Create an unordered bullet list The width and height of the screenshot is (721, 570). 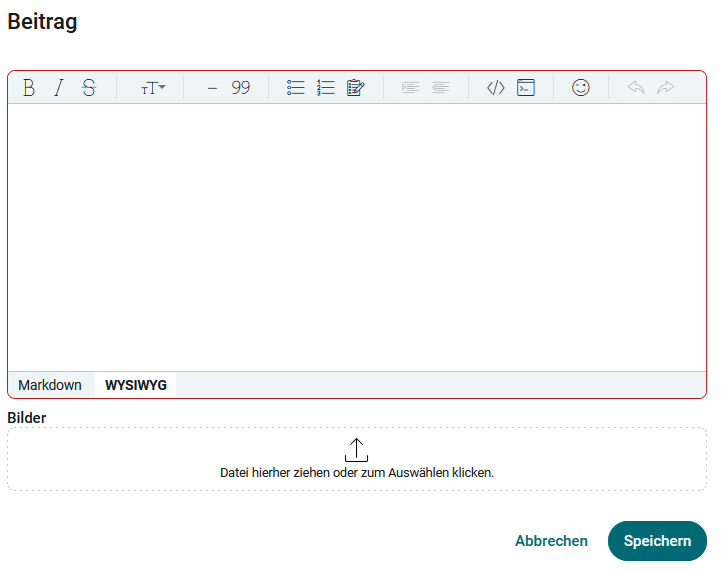296,88
